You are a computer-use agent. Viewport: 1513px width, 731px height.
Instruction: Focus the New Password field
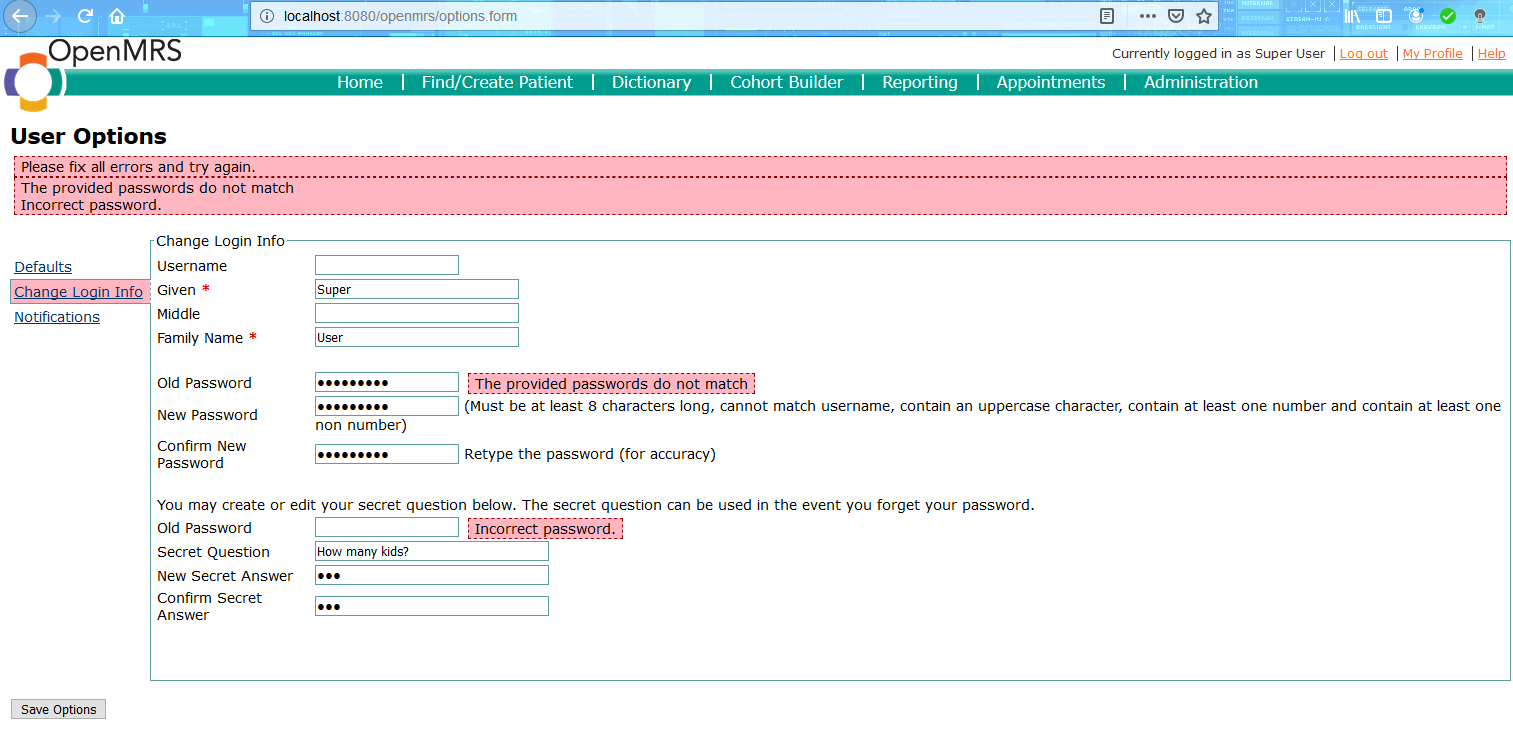(387, 406)
